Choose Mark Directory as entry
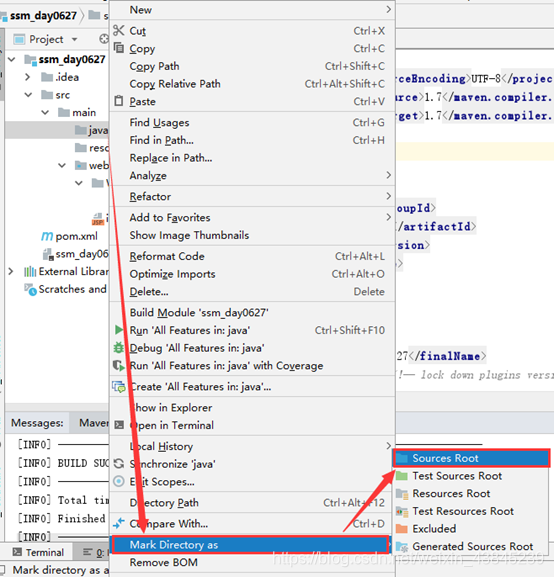 coord(252,544)
